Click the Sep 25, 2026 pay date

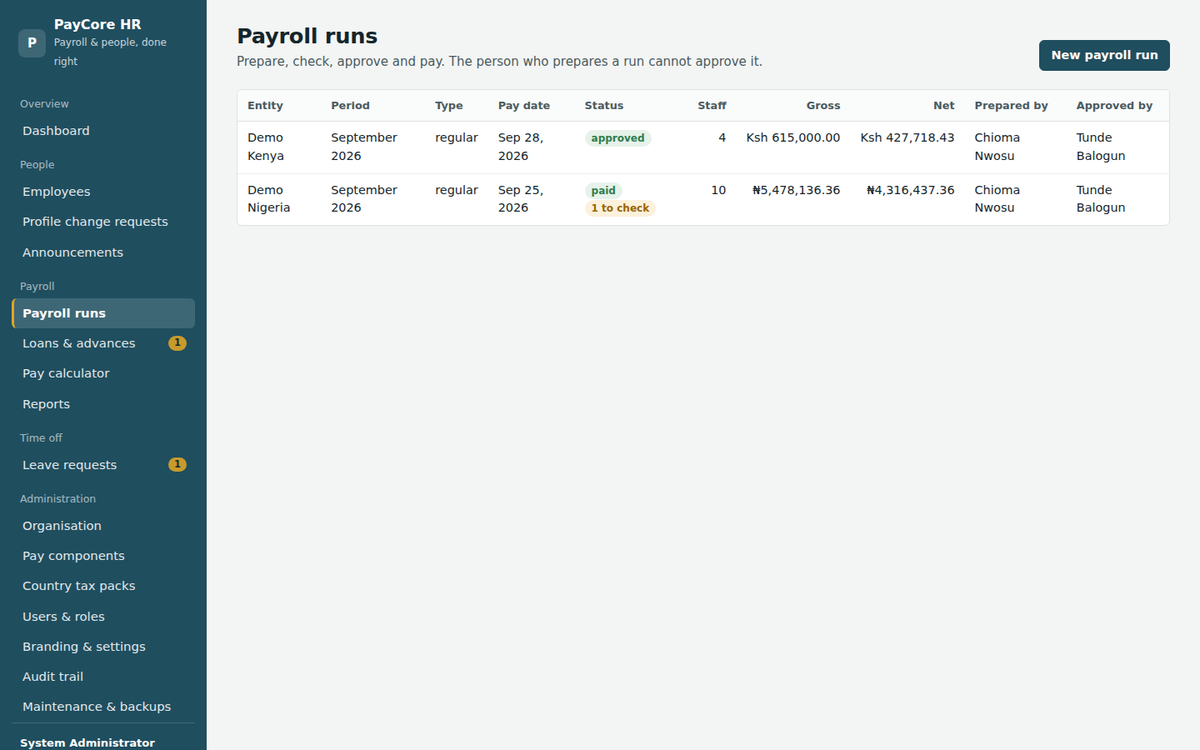[x=521, y=199]
